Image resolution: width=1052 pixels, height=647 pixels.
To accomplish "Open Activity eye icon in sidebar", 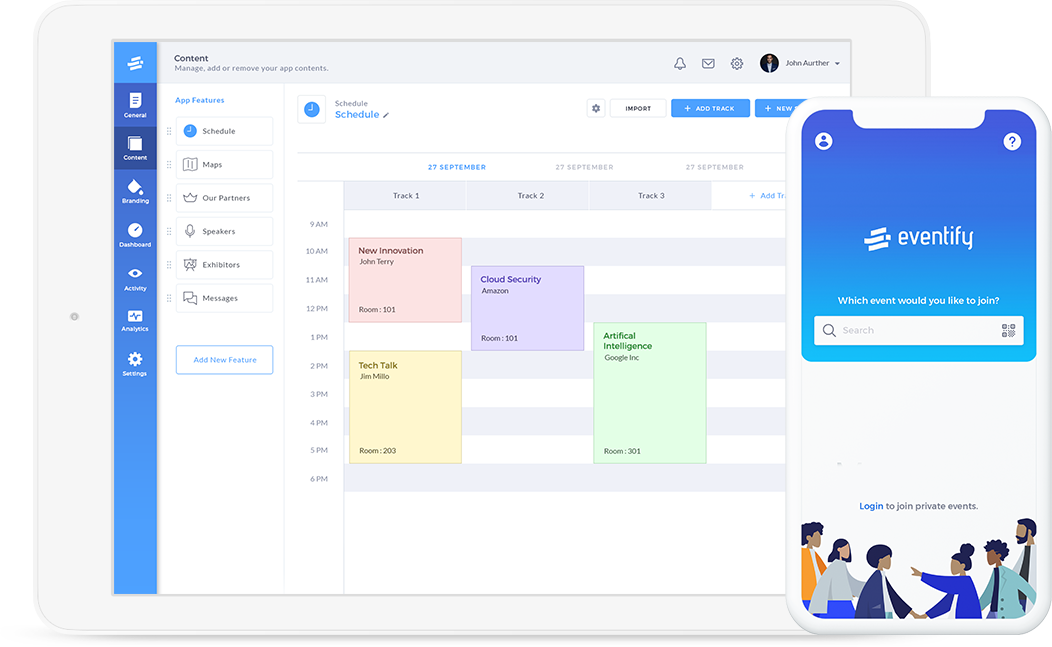I will click(x=135, y=278).
